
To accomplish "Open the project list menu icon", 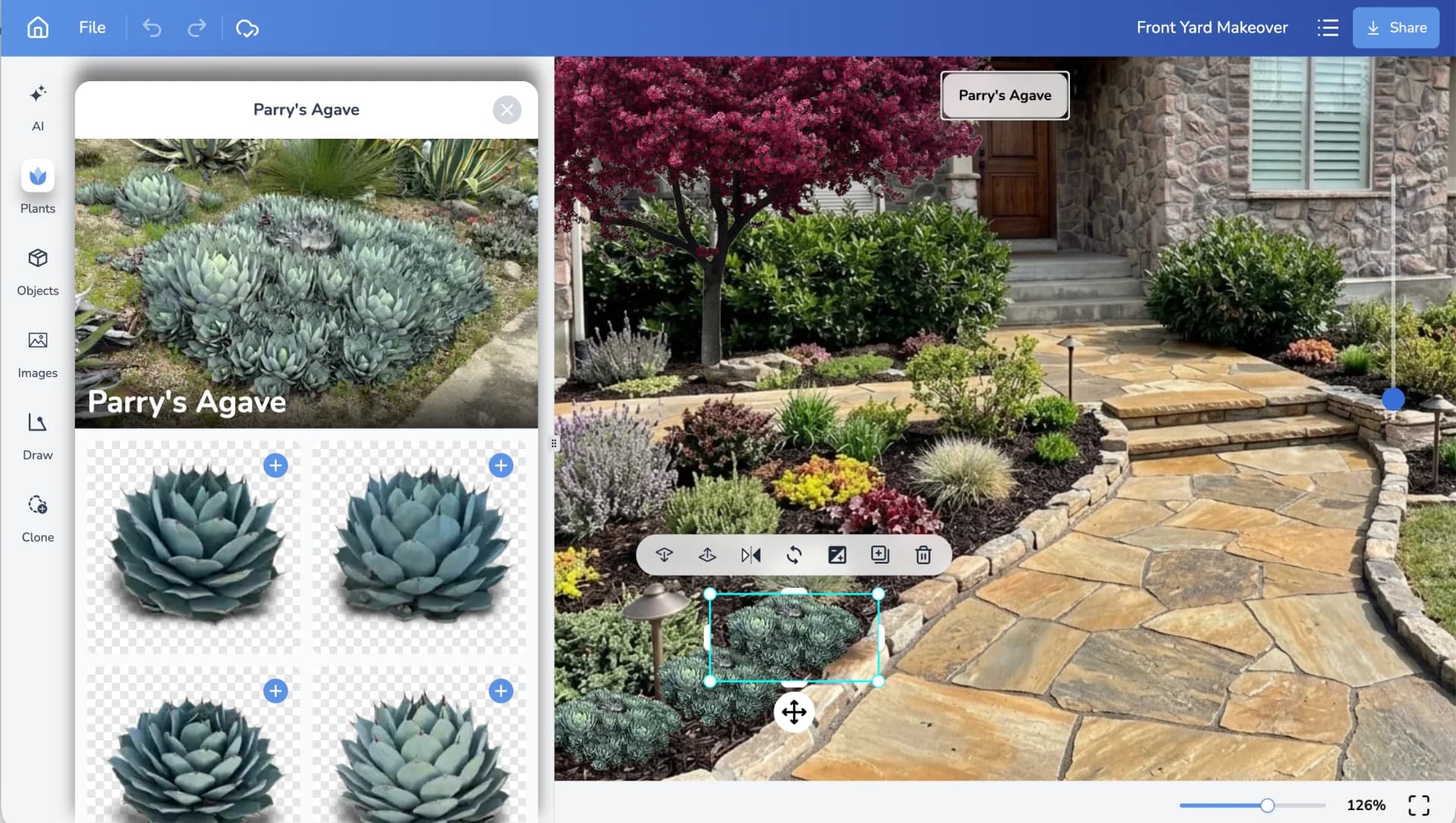I will [1327, 28].
